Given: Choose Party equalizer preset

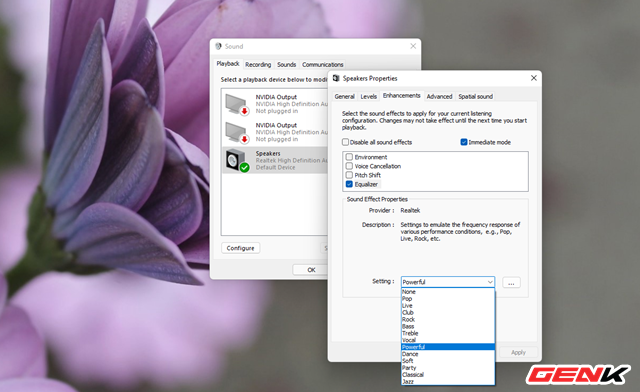Looking at the screenshot, I should 448,368.
